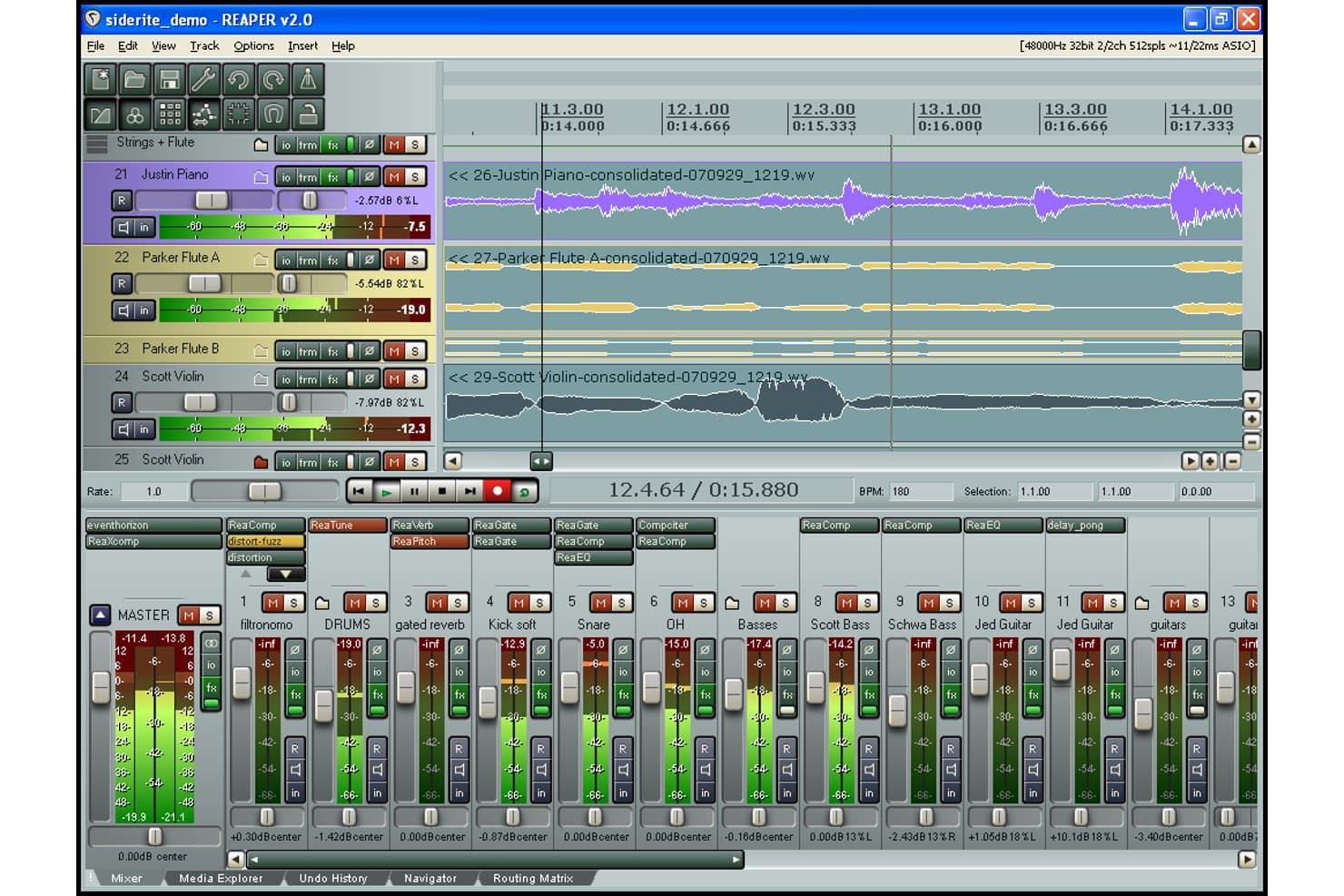Open the ReaTune FX on DRUMS channel
Viewport: 1344px width, 896px height.
click(x=348, y=526)
